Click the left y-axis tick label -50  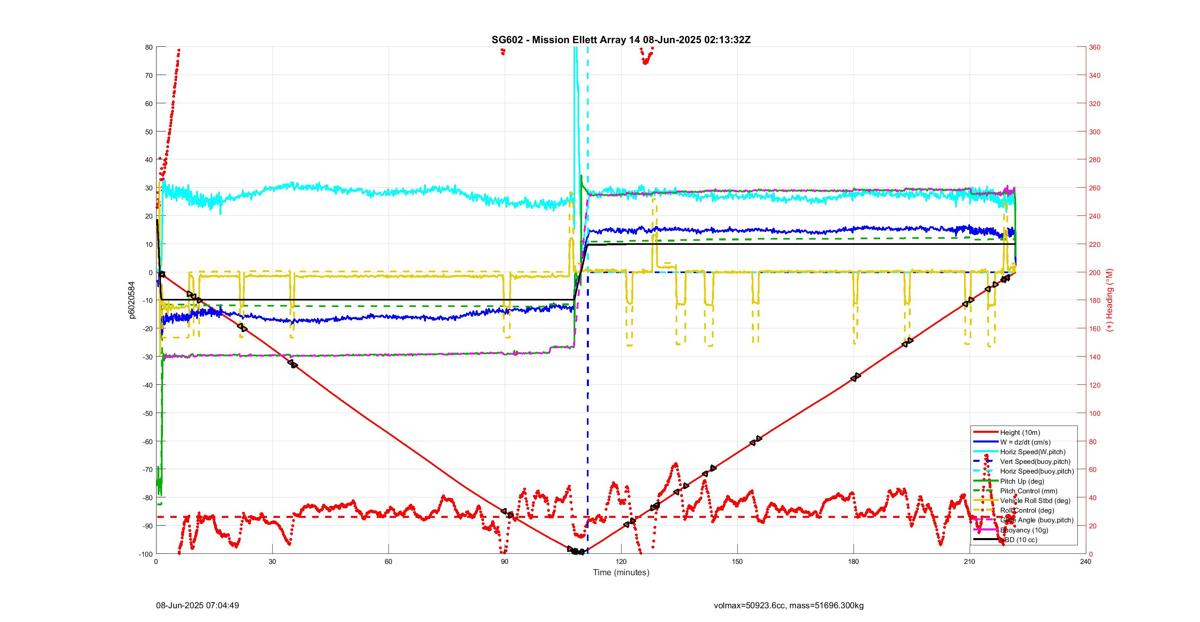point(146,413)
